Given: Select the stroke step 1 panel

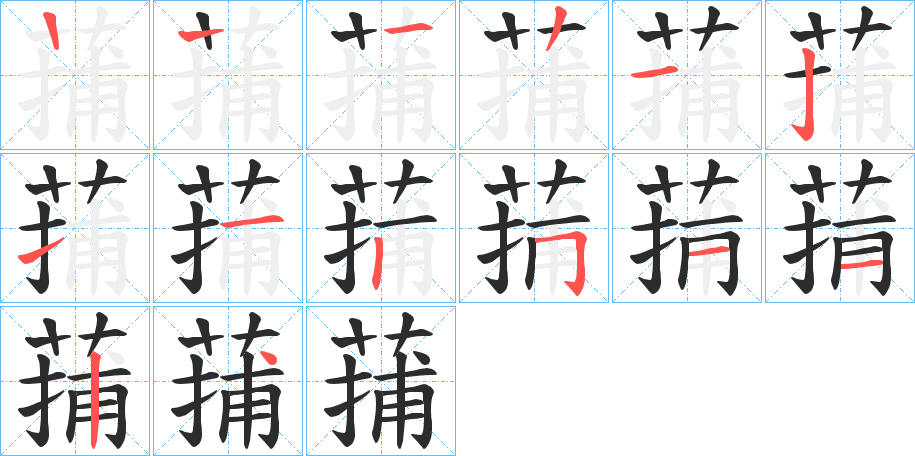Looking at the screenshot, I should [75, 75].
